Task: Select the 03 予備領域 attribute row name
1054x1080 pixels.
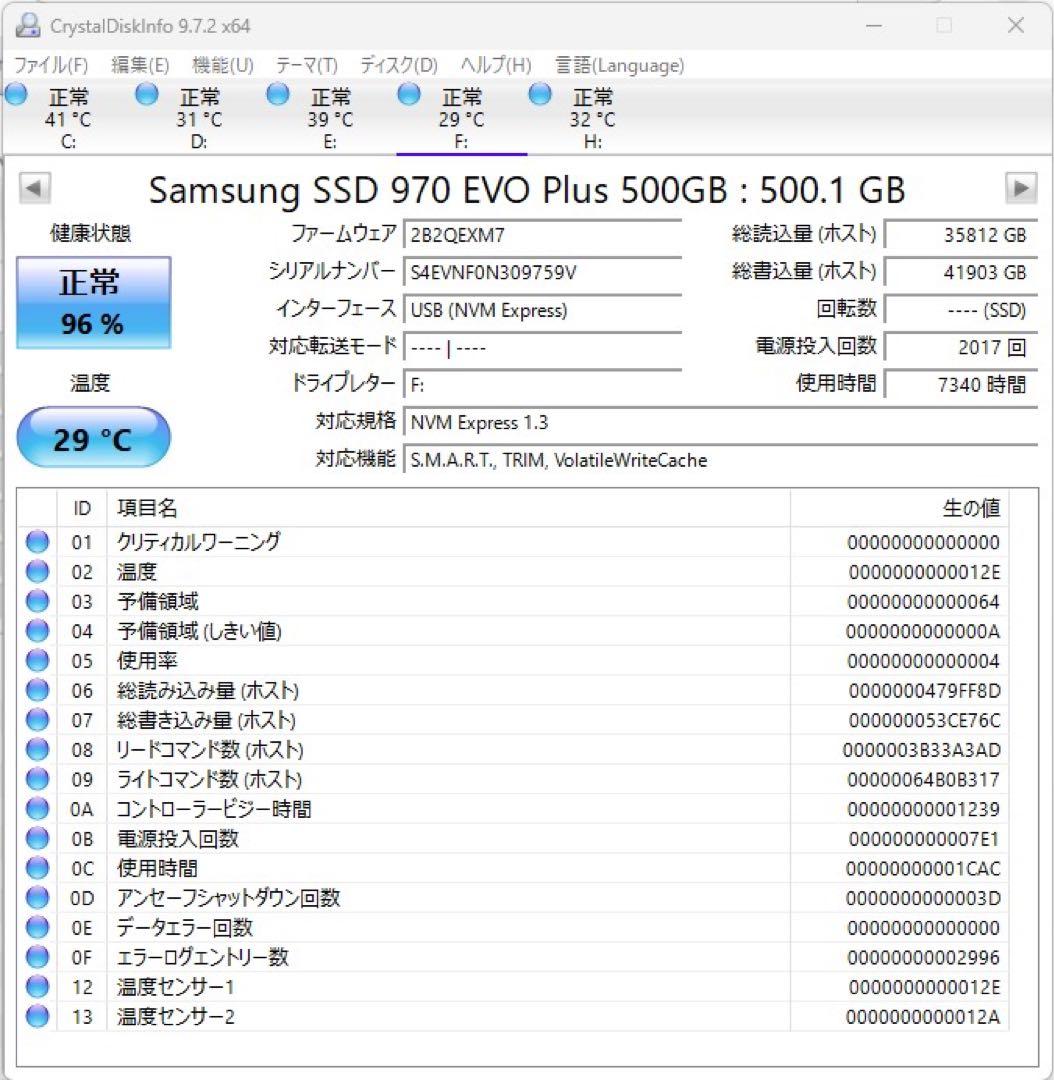Action: tap(158, 601)
